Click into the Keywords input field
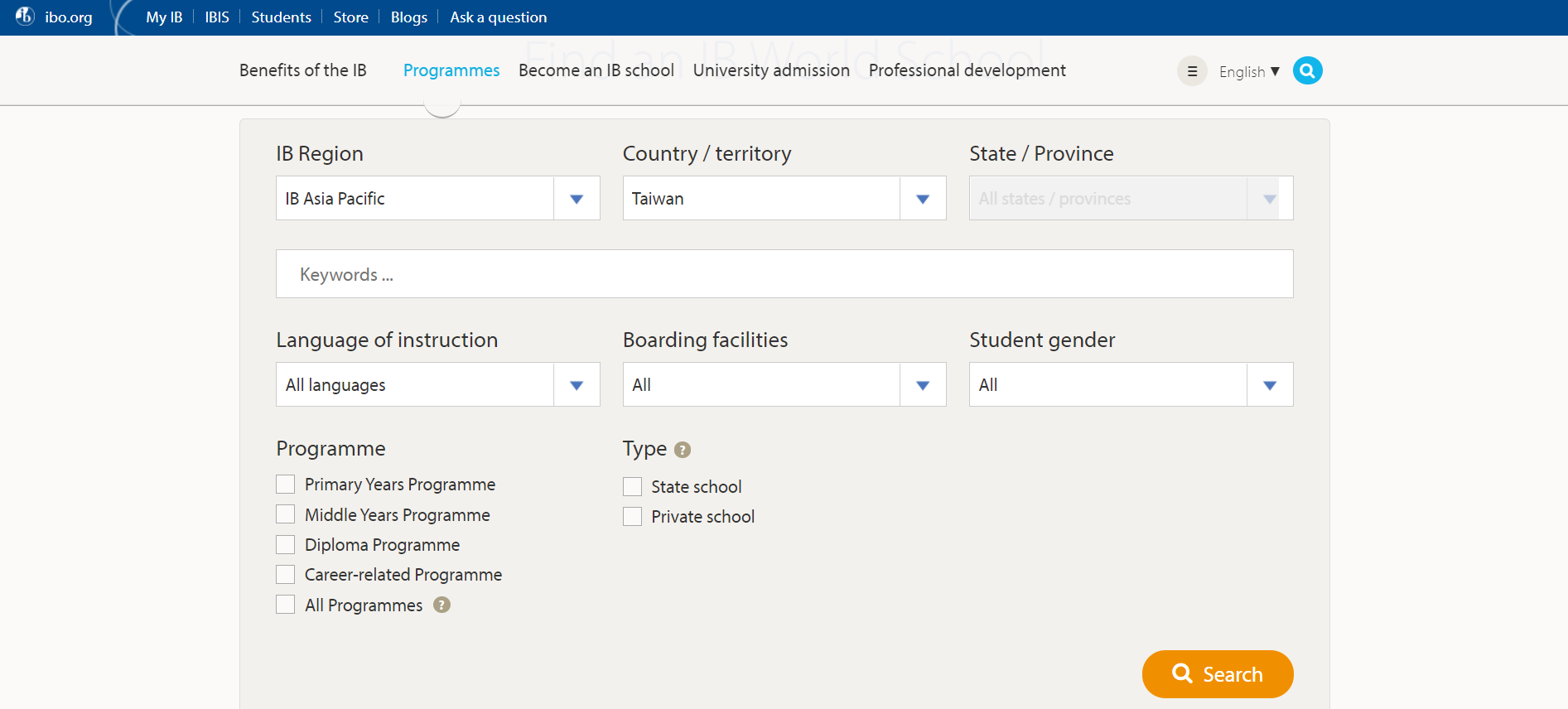Image resolution: width=1568 pixels, height=709 pixels. pyautogui.click(x=784, y=274)
